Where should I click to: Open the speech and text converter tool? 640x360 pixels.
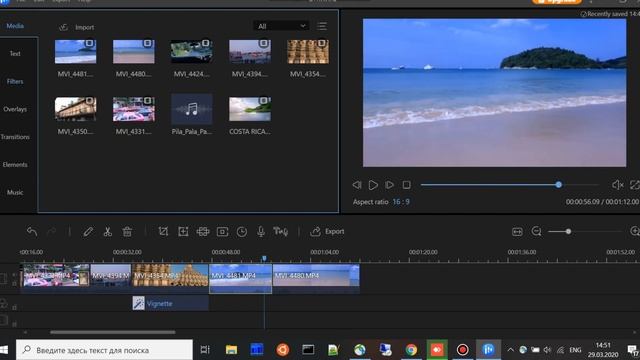(x=280, y=232)
